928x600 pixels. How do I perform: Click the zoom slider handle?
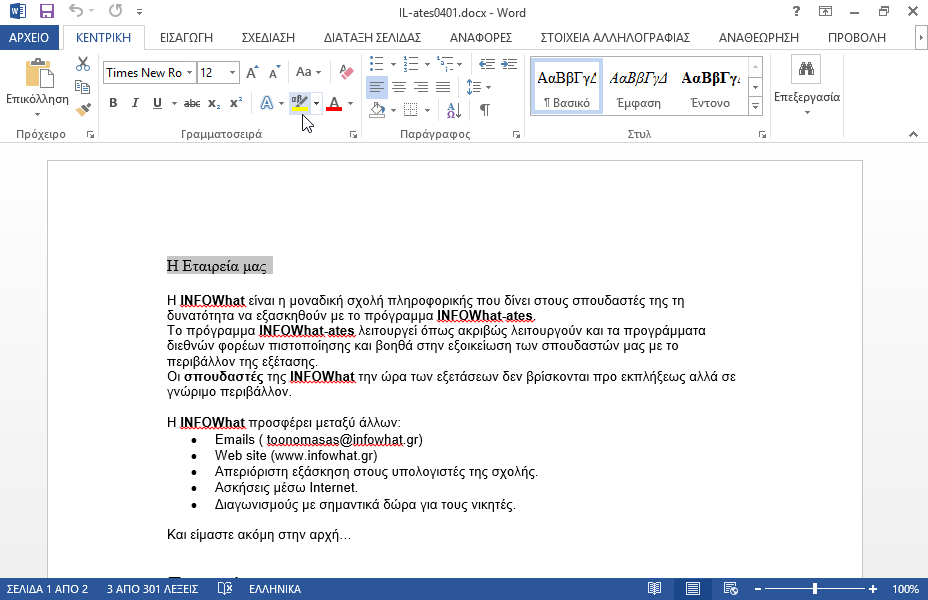pyautogui.click(x=815, y=589)
